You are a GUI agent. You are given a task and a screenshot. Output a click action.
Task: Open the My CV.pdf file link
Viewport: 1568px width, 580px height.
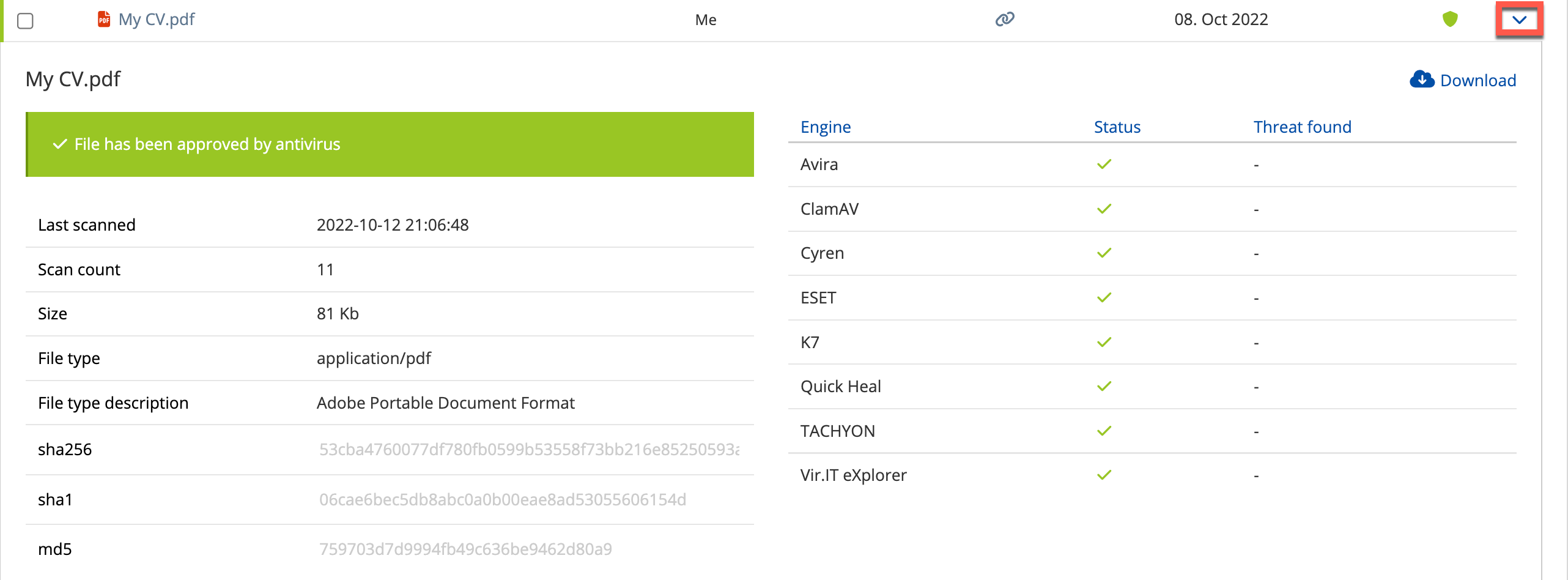157,20
